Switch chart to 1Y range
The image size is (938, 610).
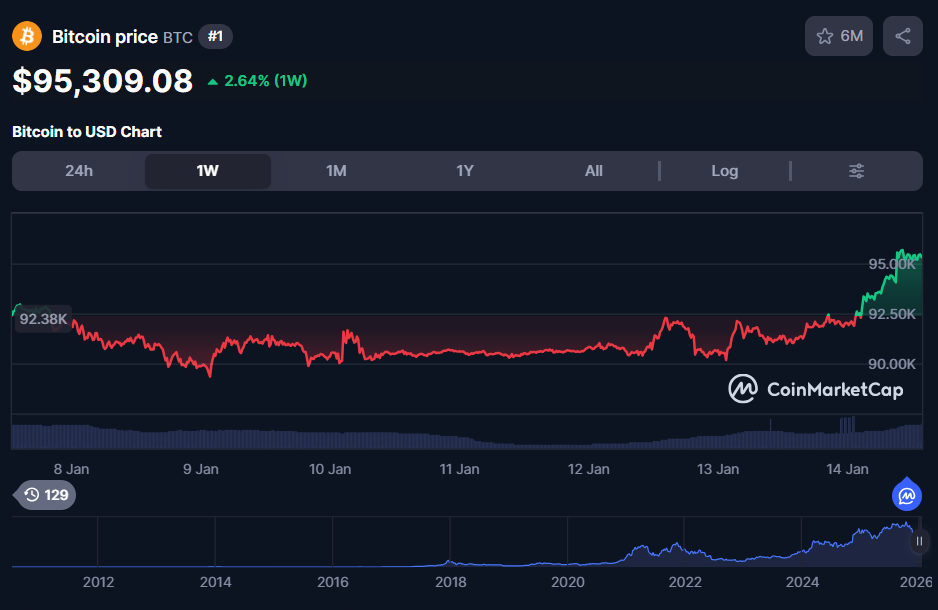tap(465, 171)
